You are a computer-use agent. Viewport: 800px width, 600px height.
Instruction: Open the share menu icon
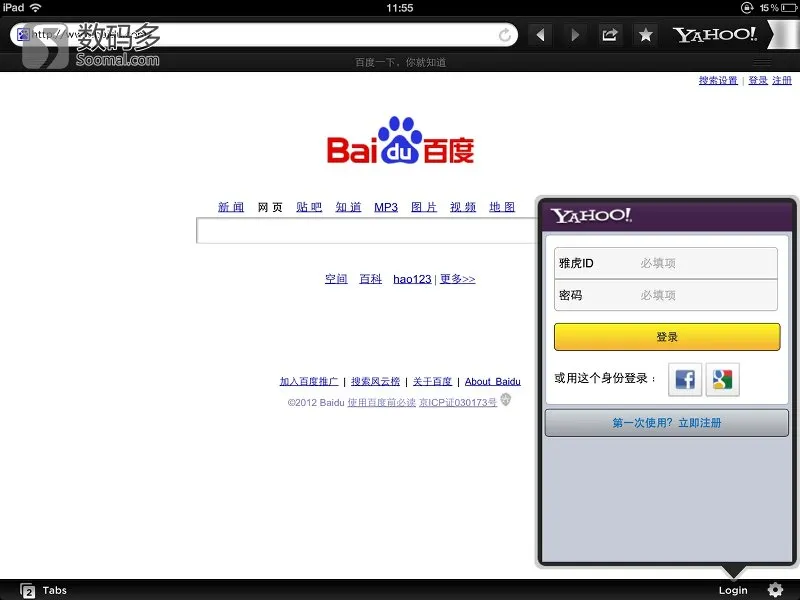click(610, 35)
